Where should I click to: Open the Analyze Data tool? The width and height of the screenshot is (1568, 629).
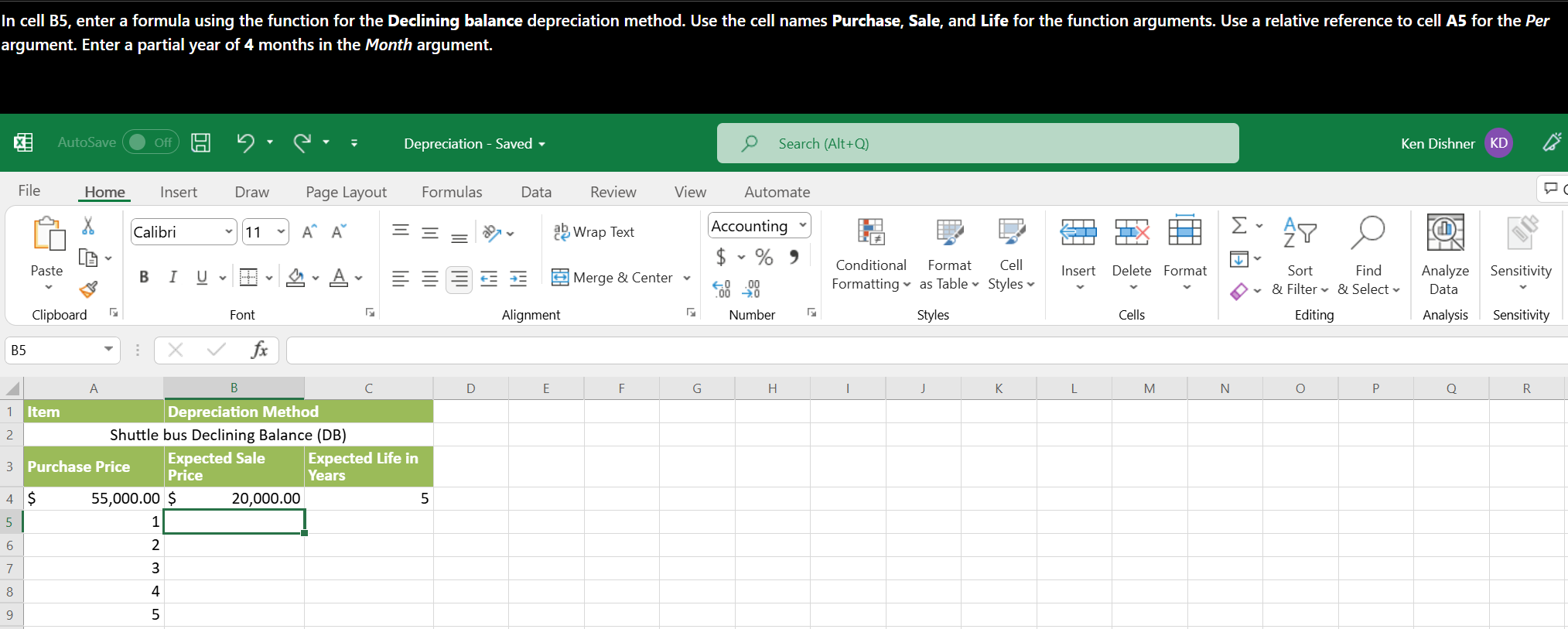1445,255
